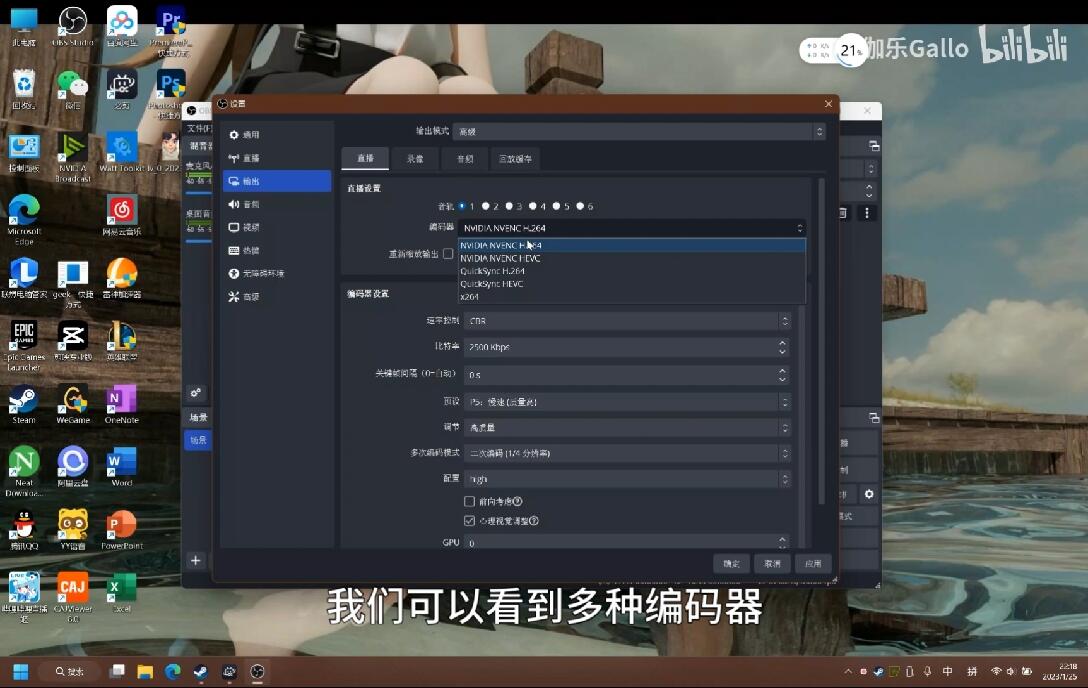Click the OBS icon in the taskbar
This screenshot has height=688, width=1088.
pyautogui.click(x=257, y=671)
